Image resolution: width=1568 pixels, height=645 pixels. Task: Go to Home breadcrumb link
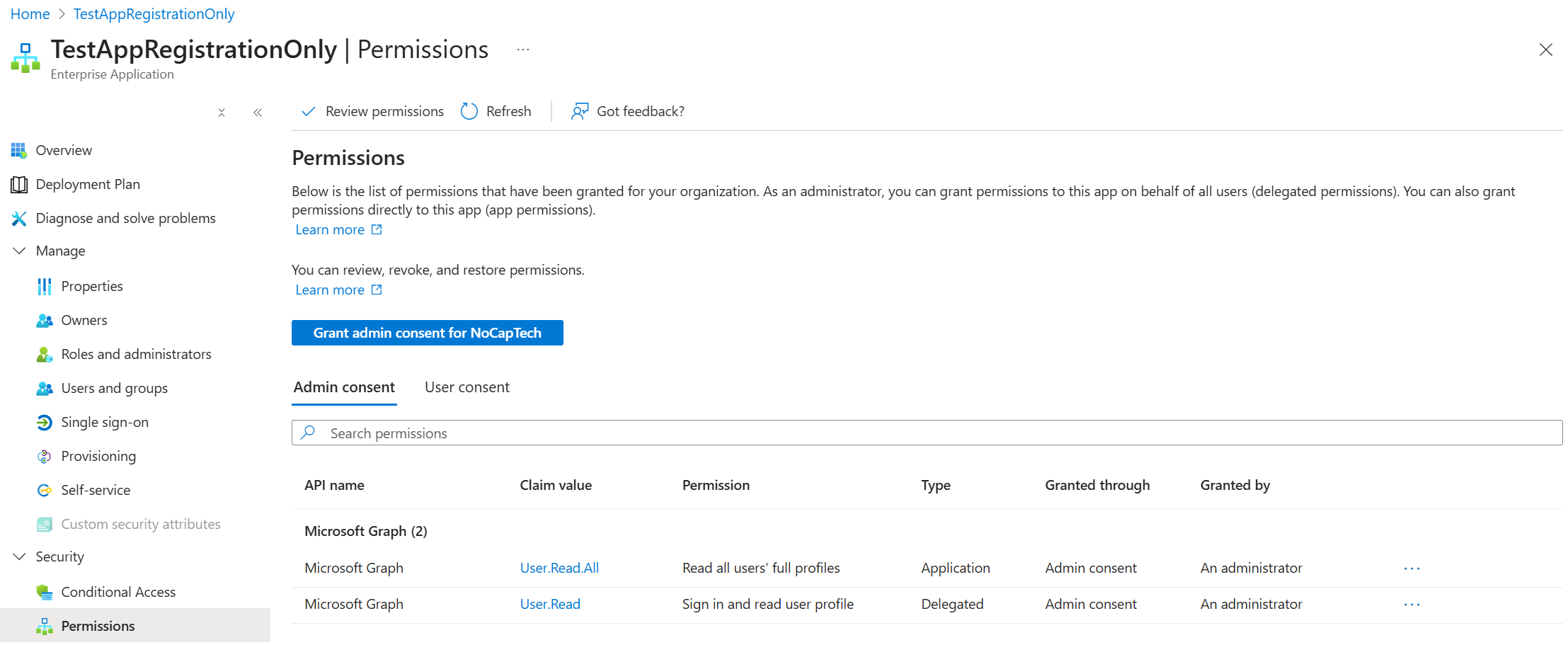pos(30,14)
